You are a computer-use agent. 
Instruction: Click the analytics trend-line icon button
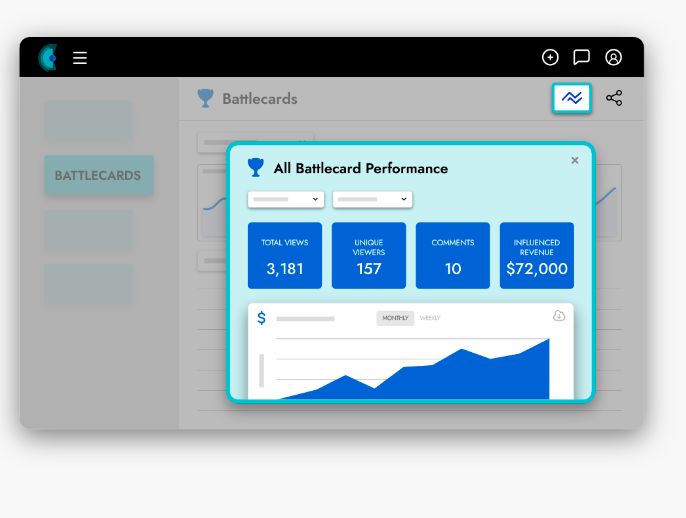[x=572, y=98]
